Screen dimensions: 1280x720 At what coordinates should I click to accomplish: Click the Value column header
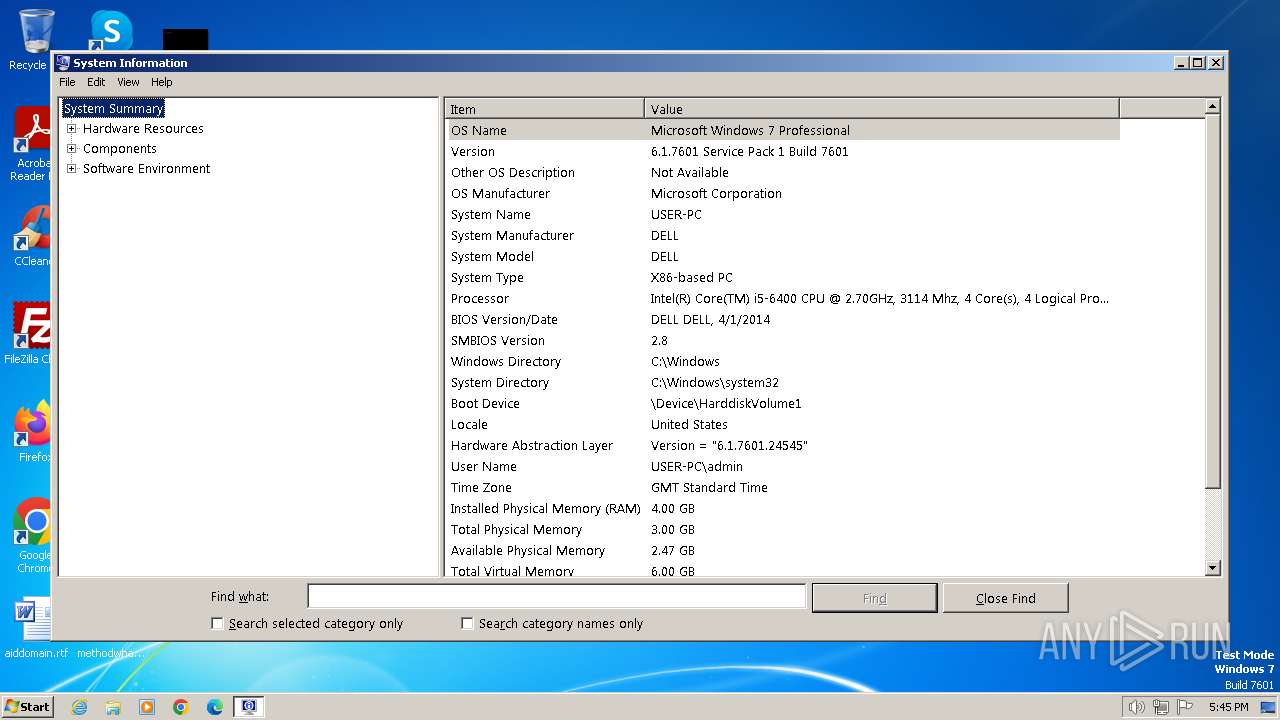[882, 109]
